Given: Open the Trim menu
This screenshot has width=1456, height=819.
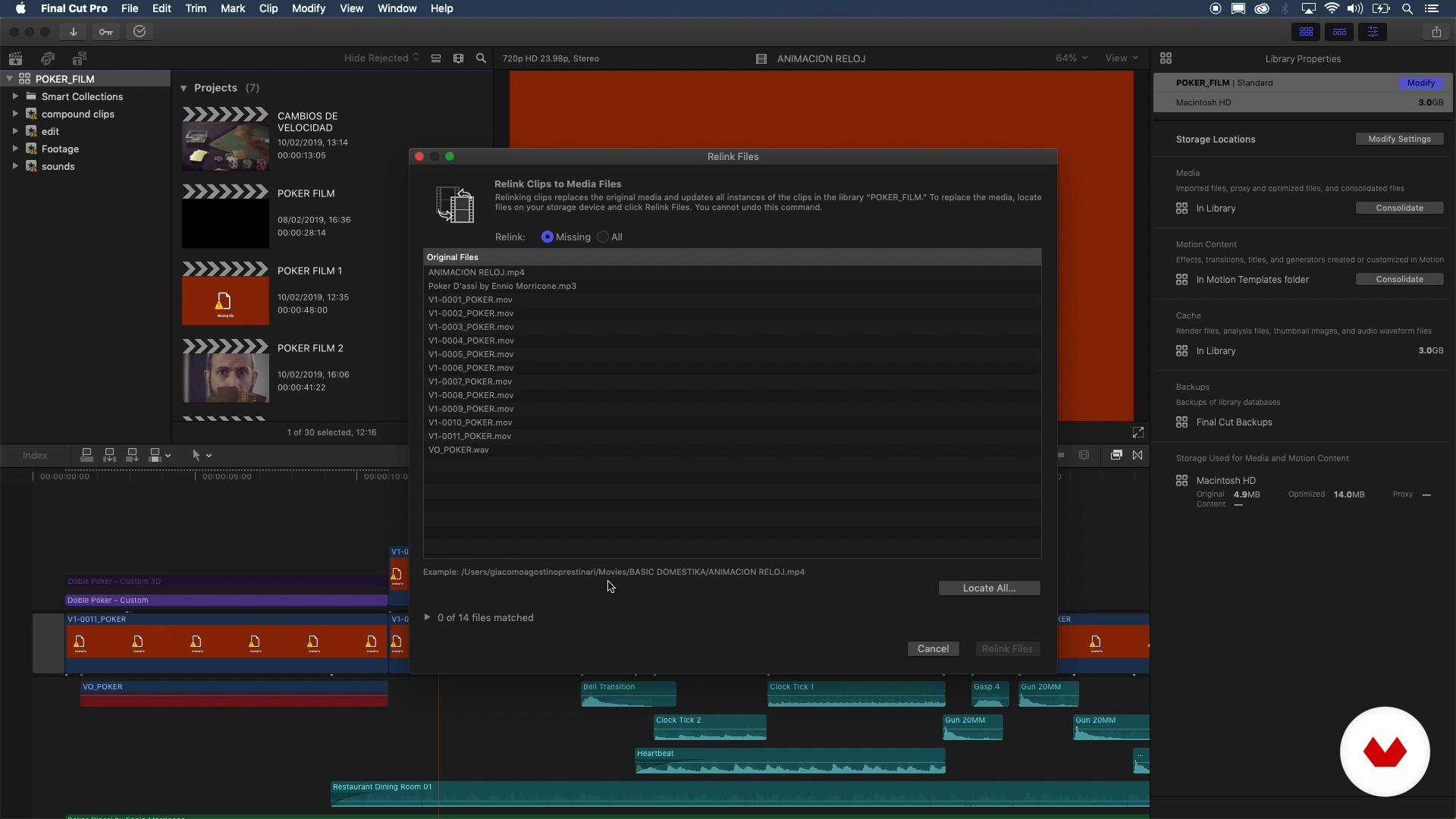Looking at the screenshot, I should pyautogui.click(x=196, y=8).
